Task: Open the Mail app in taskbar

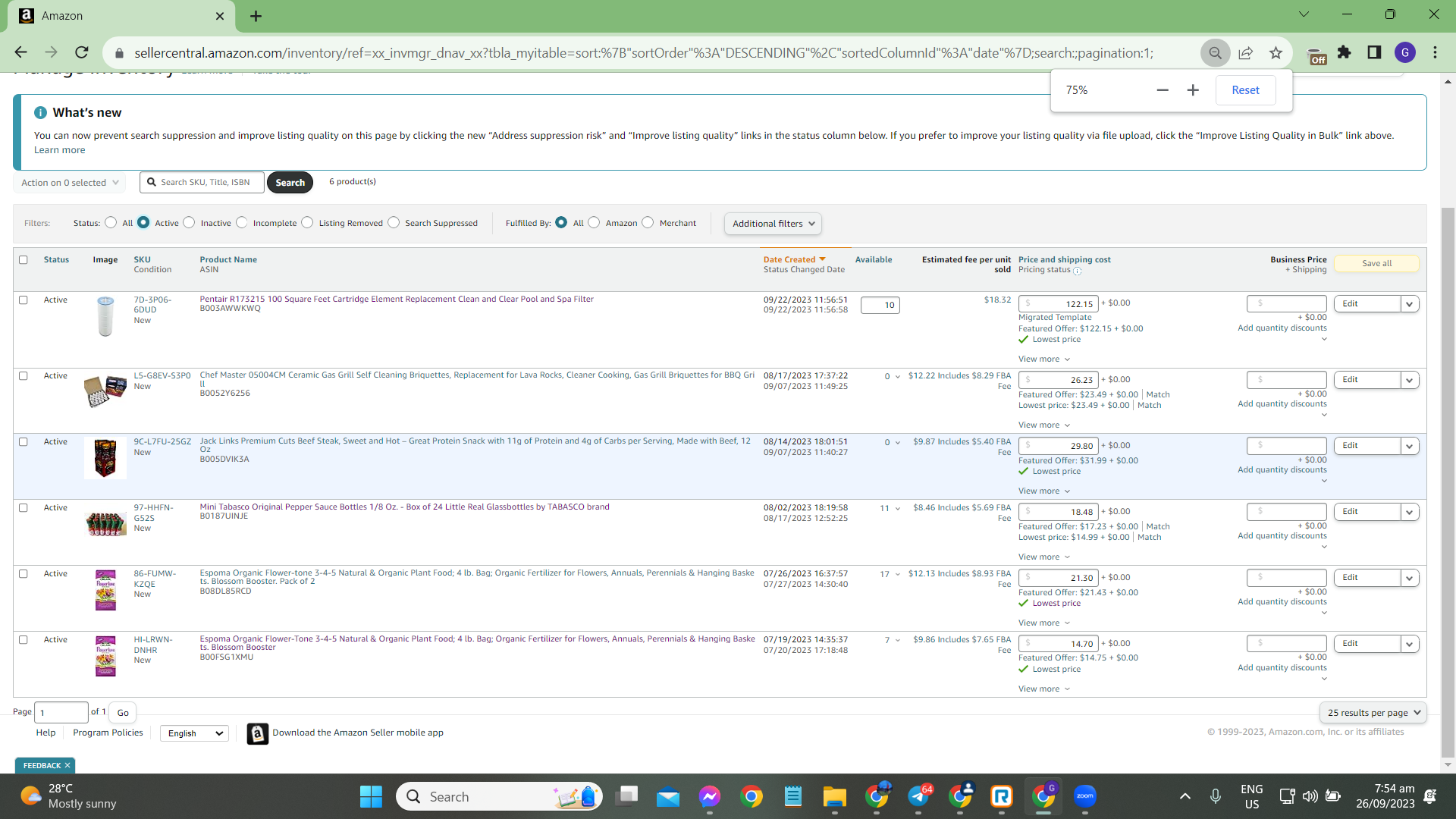Action: [x=668, y=796]
